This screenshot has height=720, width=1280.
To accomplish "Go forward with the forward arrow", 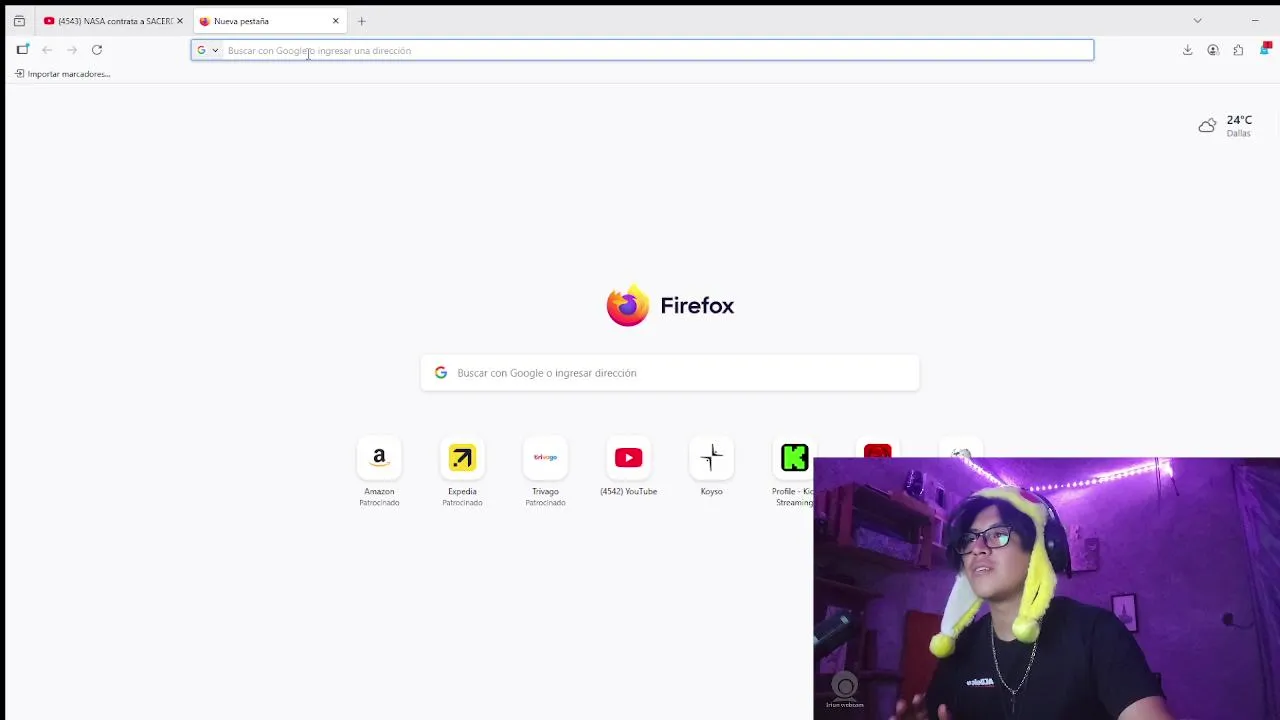I will pos(72,50).
